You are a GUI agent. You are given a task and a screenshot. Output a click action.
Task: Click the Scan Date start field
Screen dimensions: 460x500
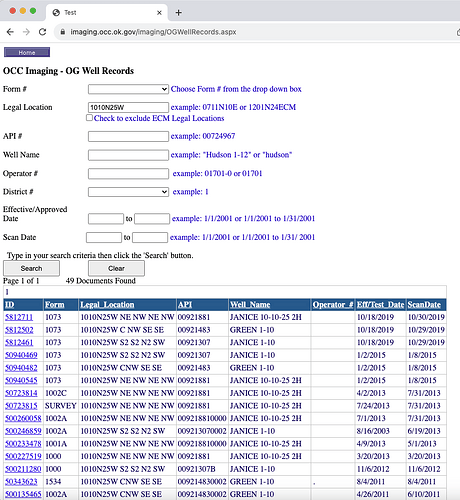click(x=104, y=237)
